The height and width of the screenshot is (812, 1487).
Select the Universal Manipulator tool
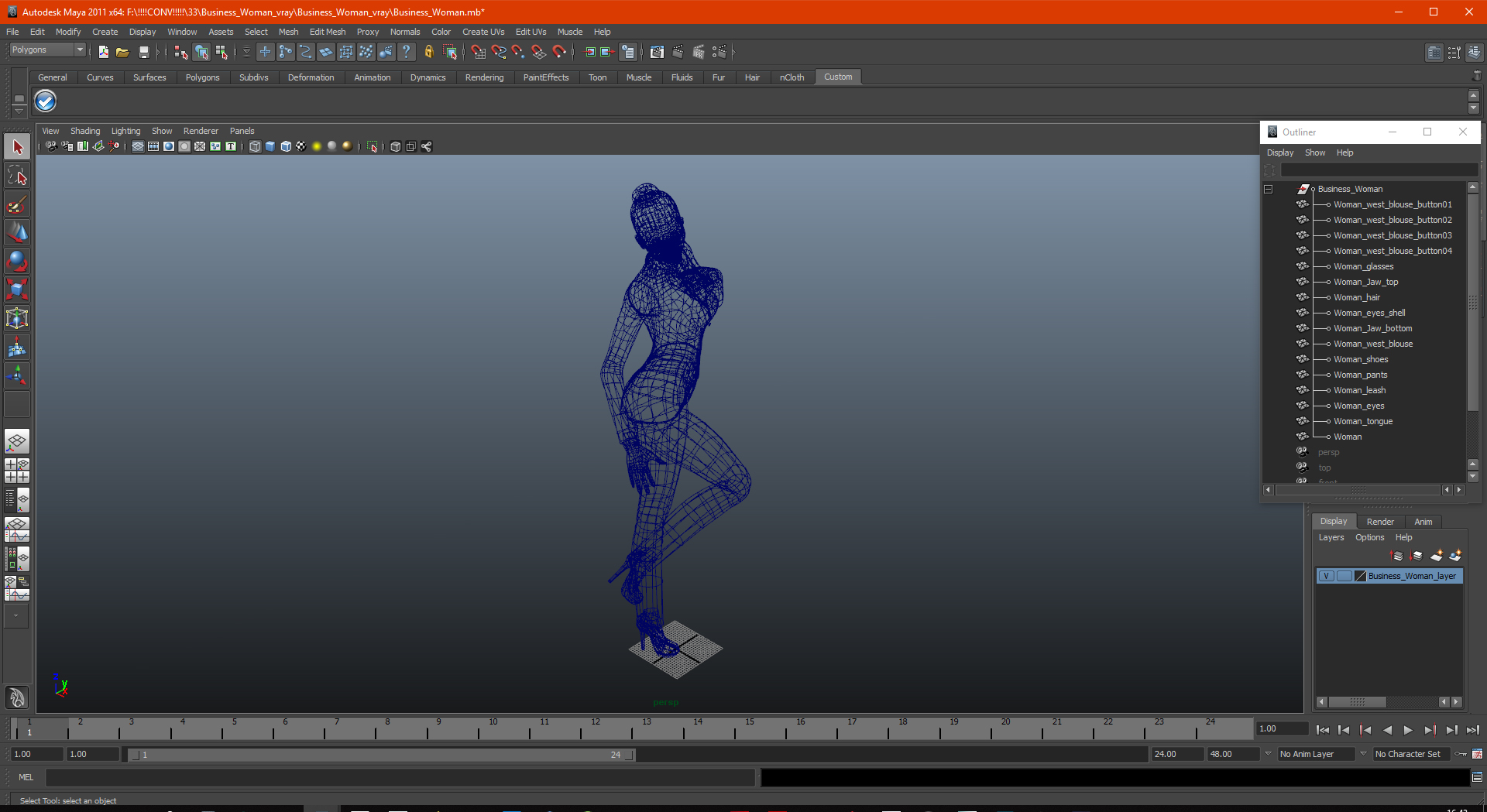tap(17, 318)
